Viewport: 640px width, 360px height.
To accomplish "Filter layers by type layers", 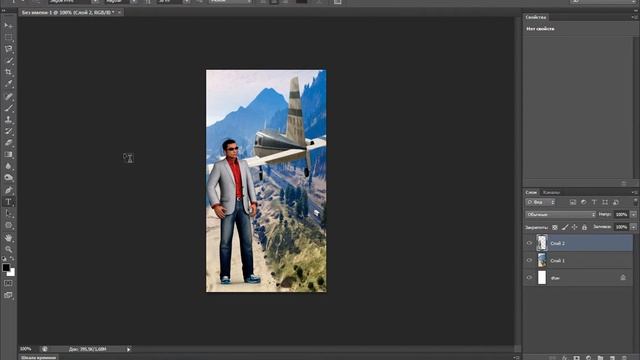I will pyautogui.click(x=594, y=202).
